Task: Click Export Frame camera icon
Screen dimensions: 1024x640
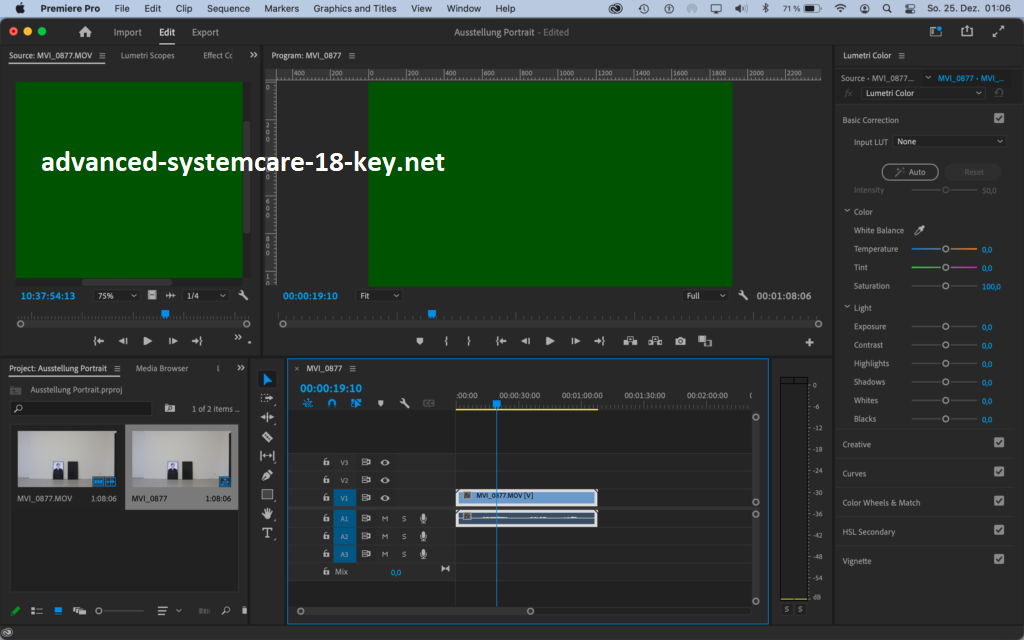Action: click(x=680, y=341)
